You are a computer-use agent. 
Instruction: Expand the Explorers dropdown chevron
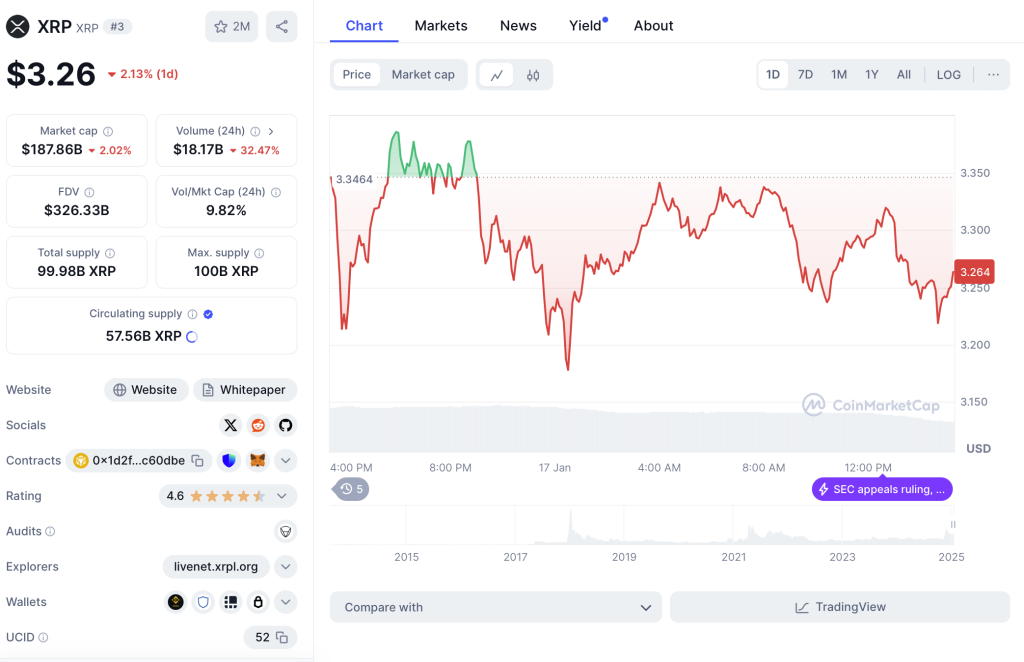(x=285, y=567)
